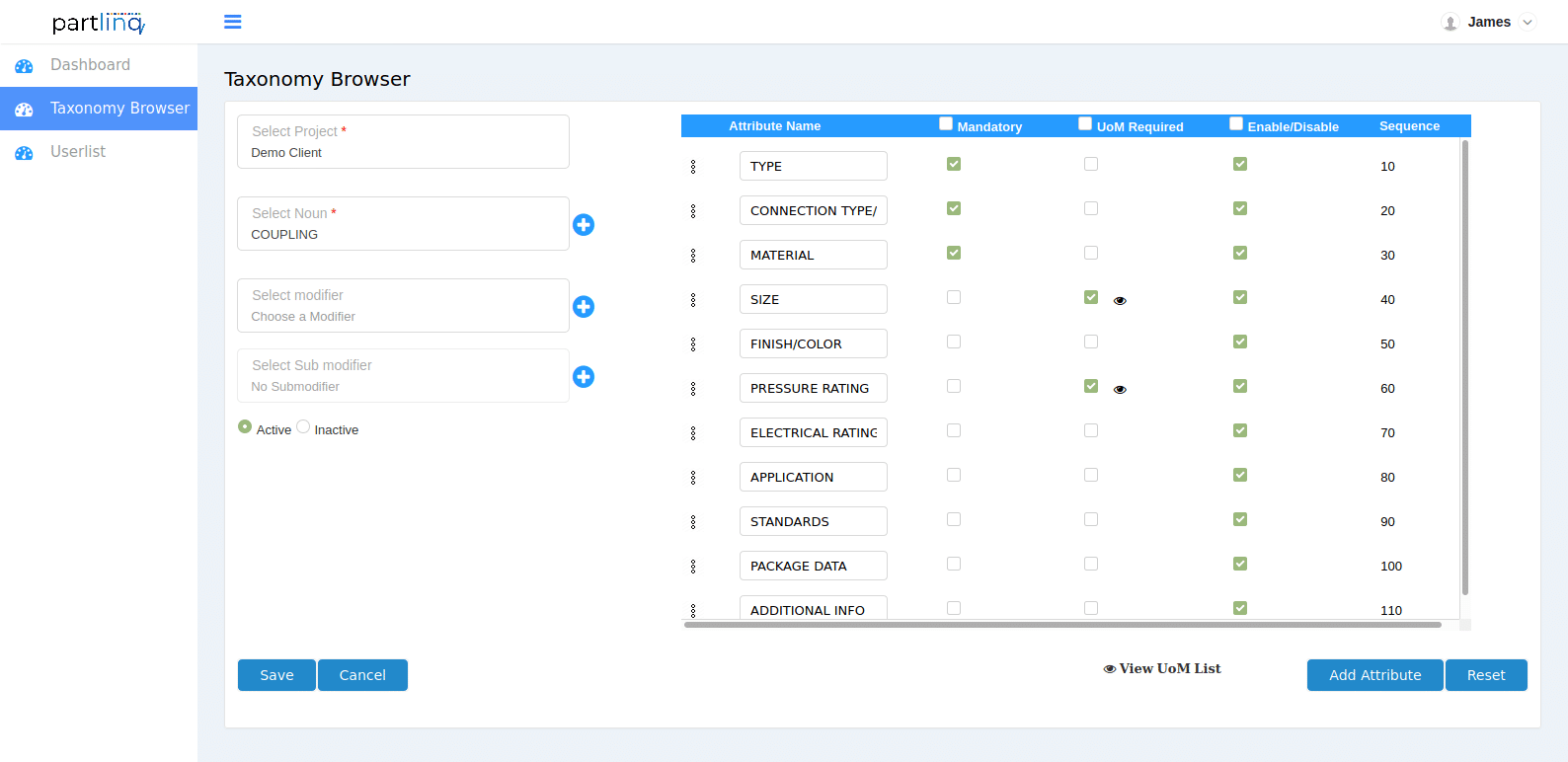Click the Dashboard gauge icon in sidebar
Screen dimensions: 1568x762
point(25,66)
